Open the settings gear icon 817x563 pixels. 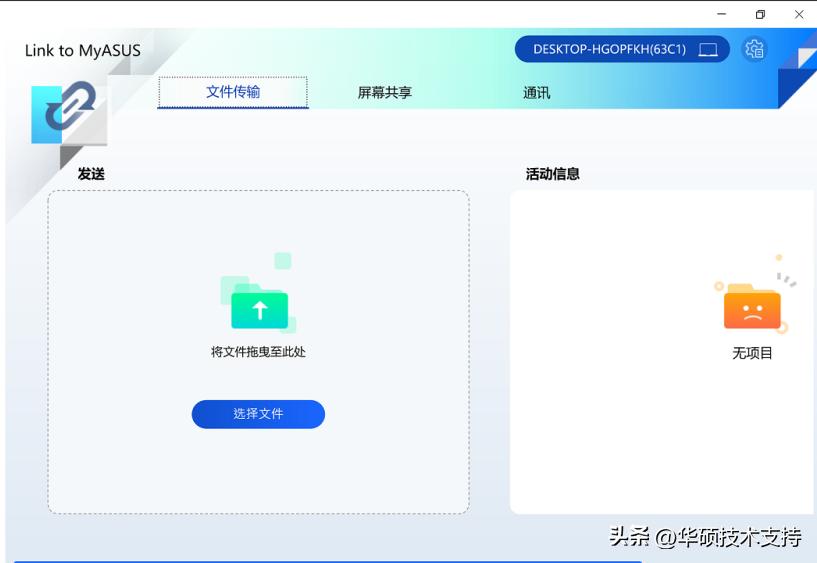click(754, 49)
